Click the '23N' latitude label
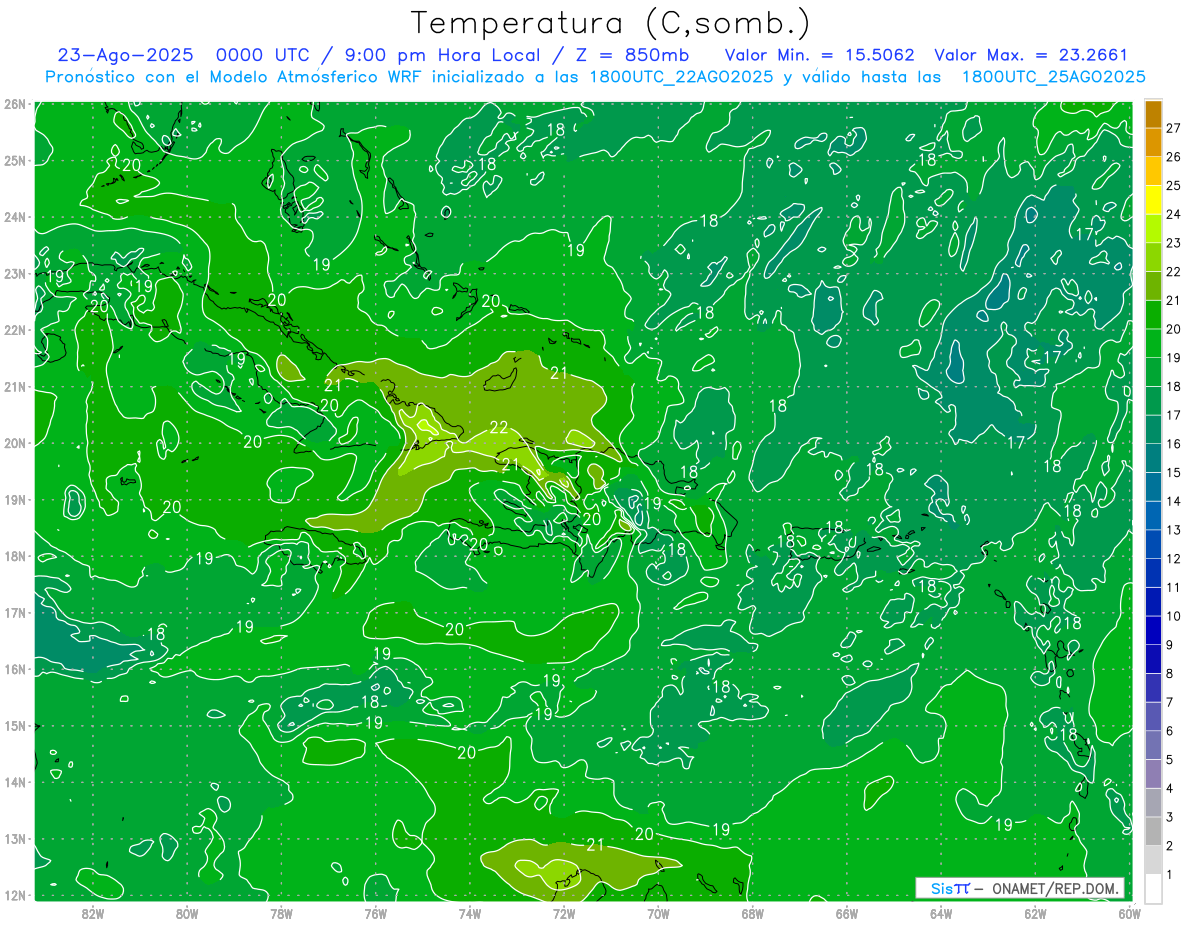This screenshot has width=1200, height=927. (x=14, y=274)
